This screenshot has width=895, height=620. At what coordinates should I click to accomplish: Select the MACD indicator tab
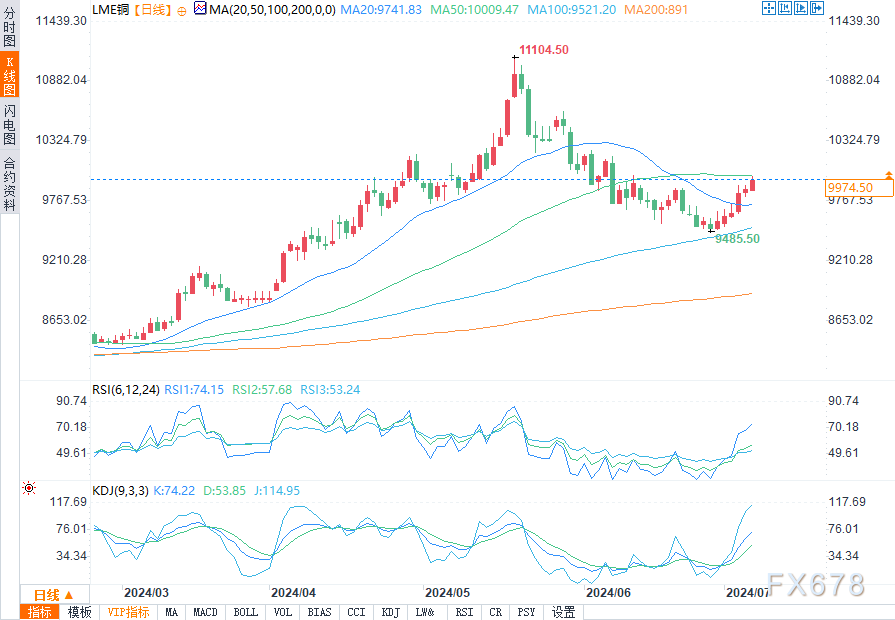(205, 612)
